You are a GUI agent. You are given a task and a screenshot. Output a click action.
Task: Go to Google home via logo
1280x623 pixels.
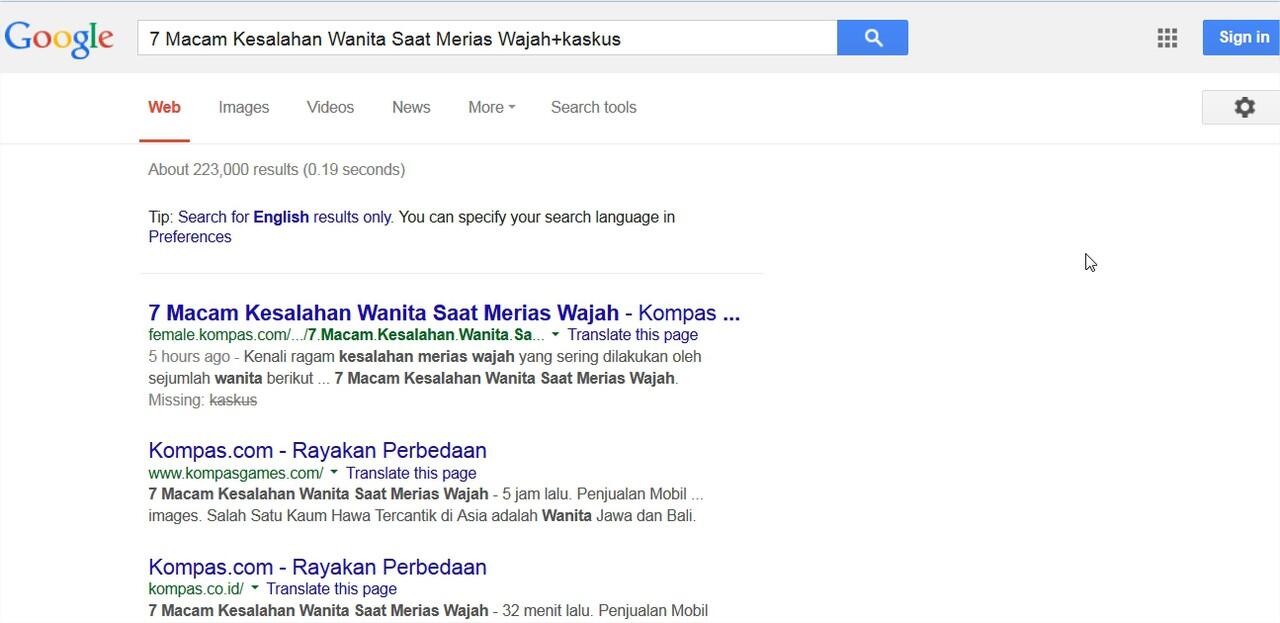59,38
